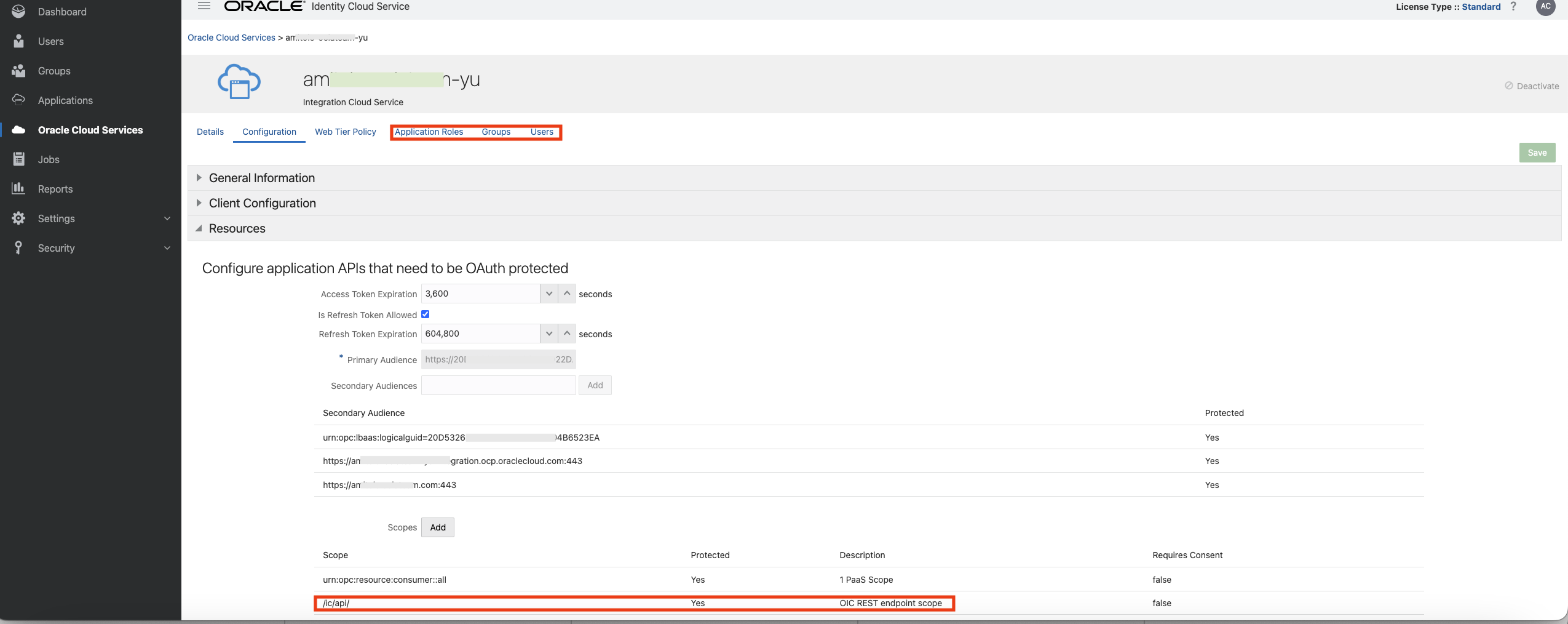Open the Application Roles tab
Viewport: 1568px width, 624px height.
pyautogui.click(x=429, y=132)
